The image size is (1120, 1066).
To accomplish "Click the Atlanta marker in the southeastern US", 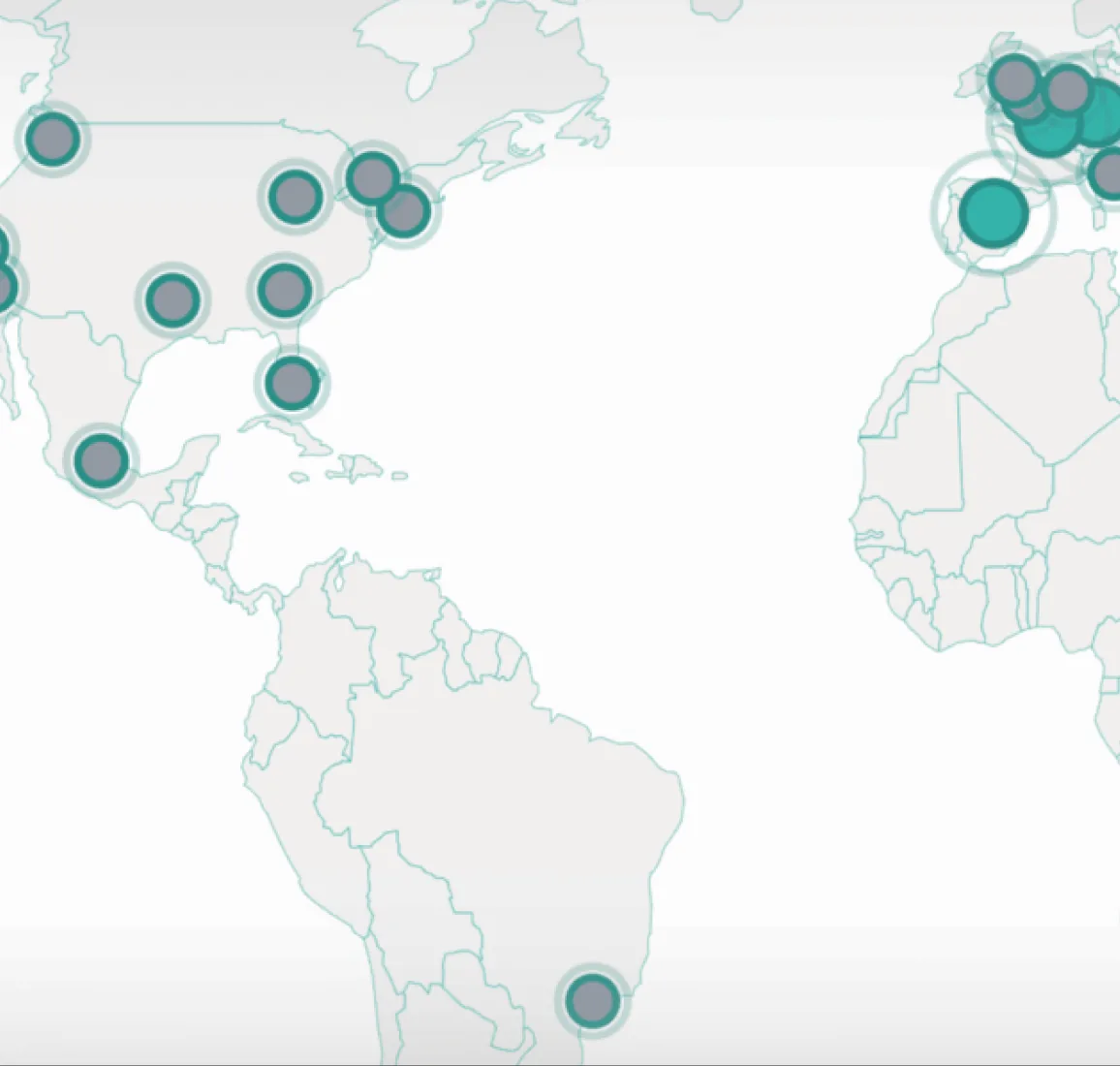I will click(x=285, y=290).
